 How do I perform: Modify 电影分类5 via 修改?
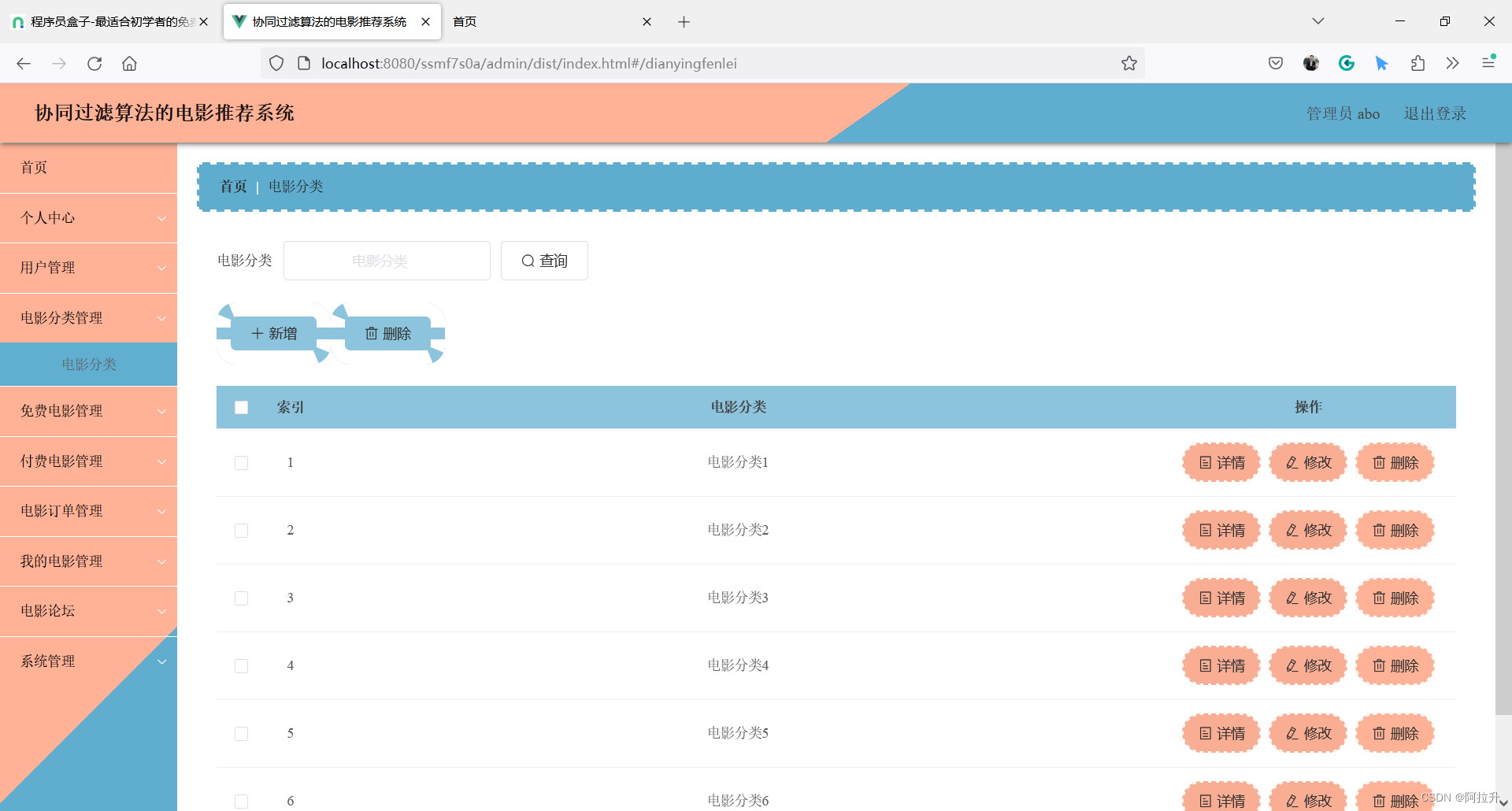point(1308,734)
